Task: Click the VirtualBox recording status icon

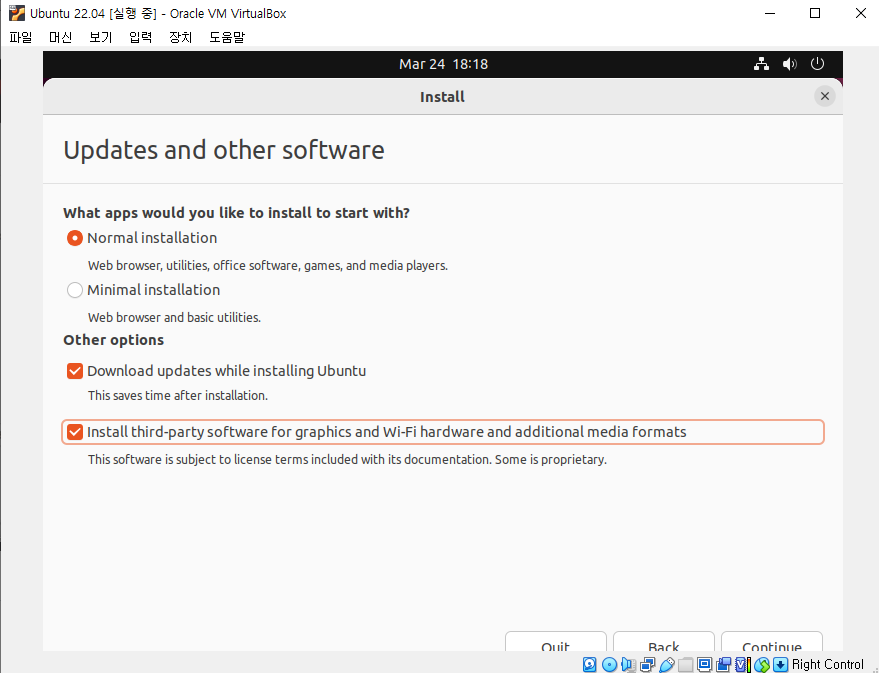Action: click(x=724, y=665)
